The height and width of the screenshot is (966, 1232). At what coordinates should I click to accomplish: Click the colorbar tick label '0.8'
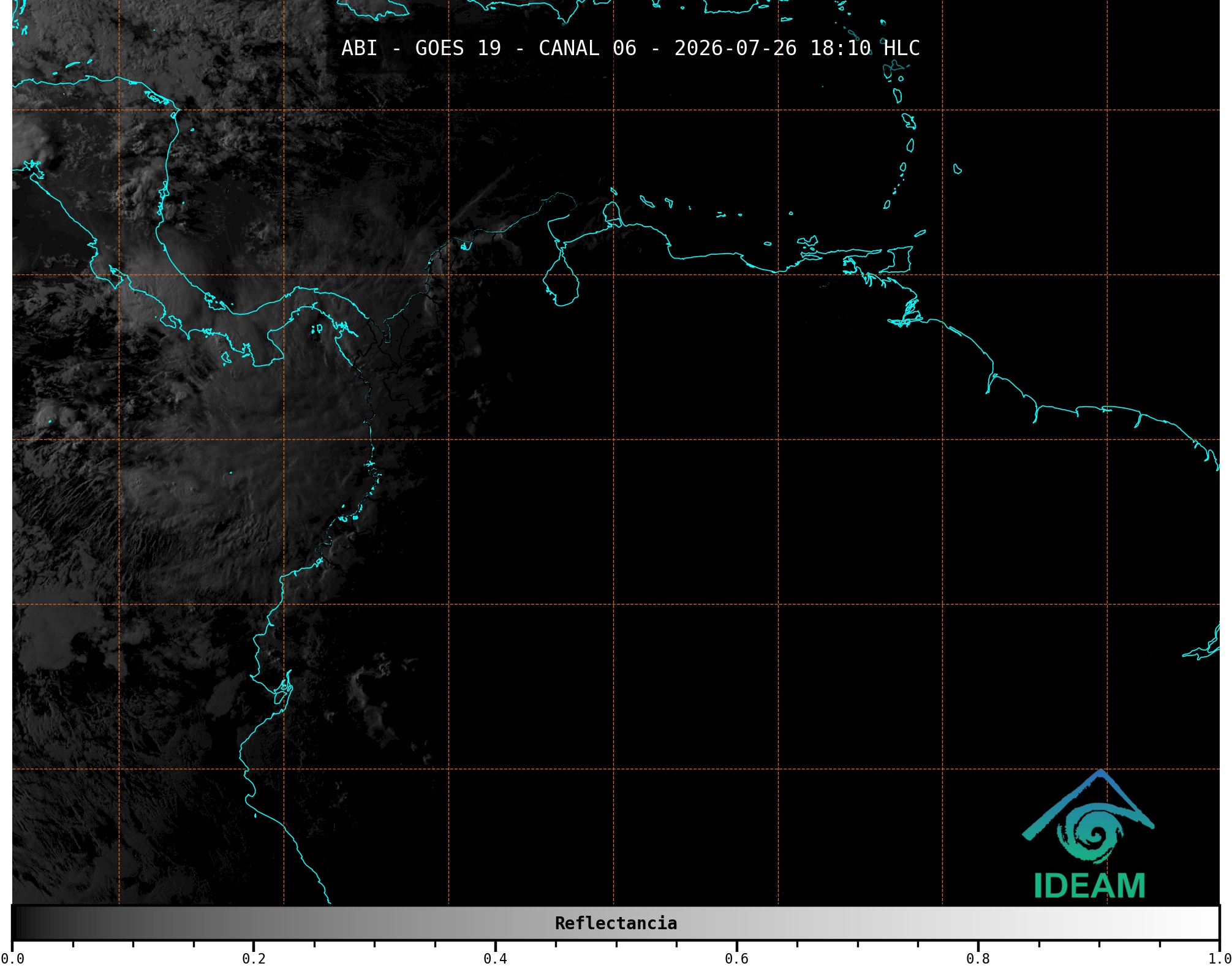click(x=978, y=959)
